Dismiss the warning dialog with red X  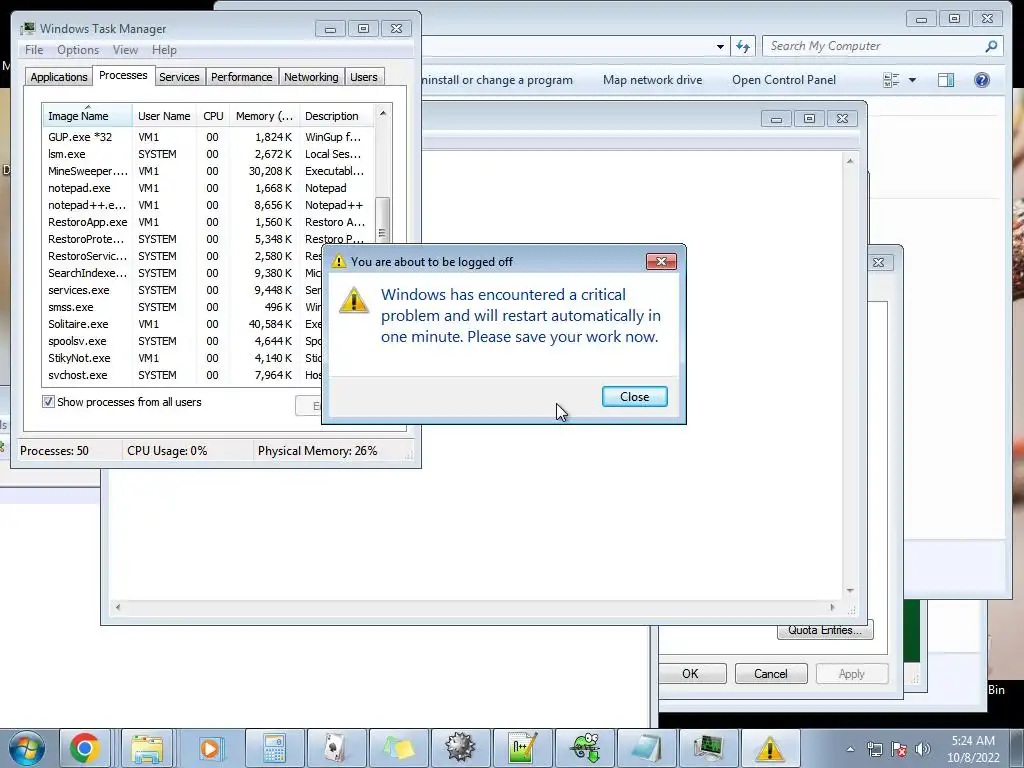click(x=661, y=261)
